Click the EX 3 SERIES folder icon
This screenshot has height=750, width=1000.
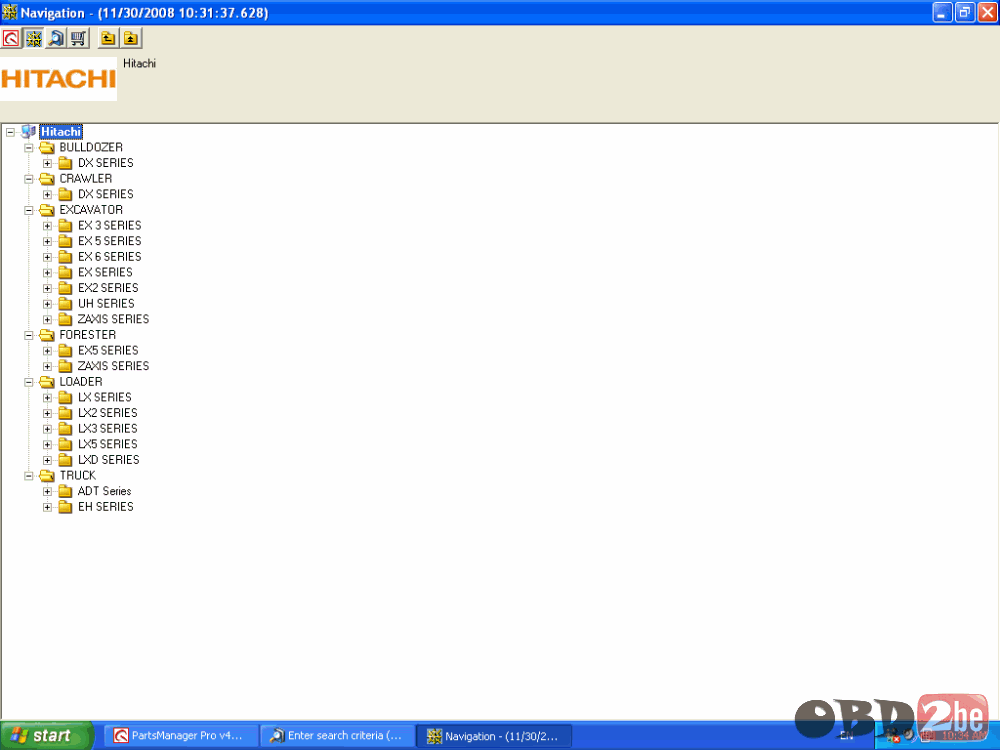pyautogui.click(x=65, y=226)
